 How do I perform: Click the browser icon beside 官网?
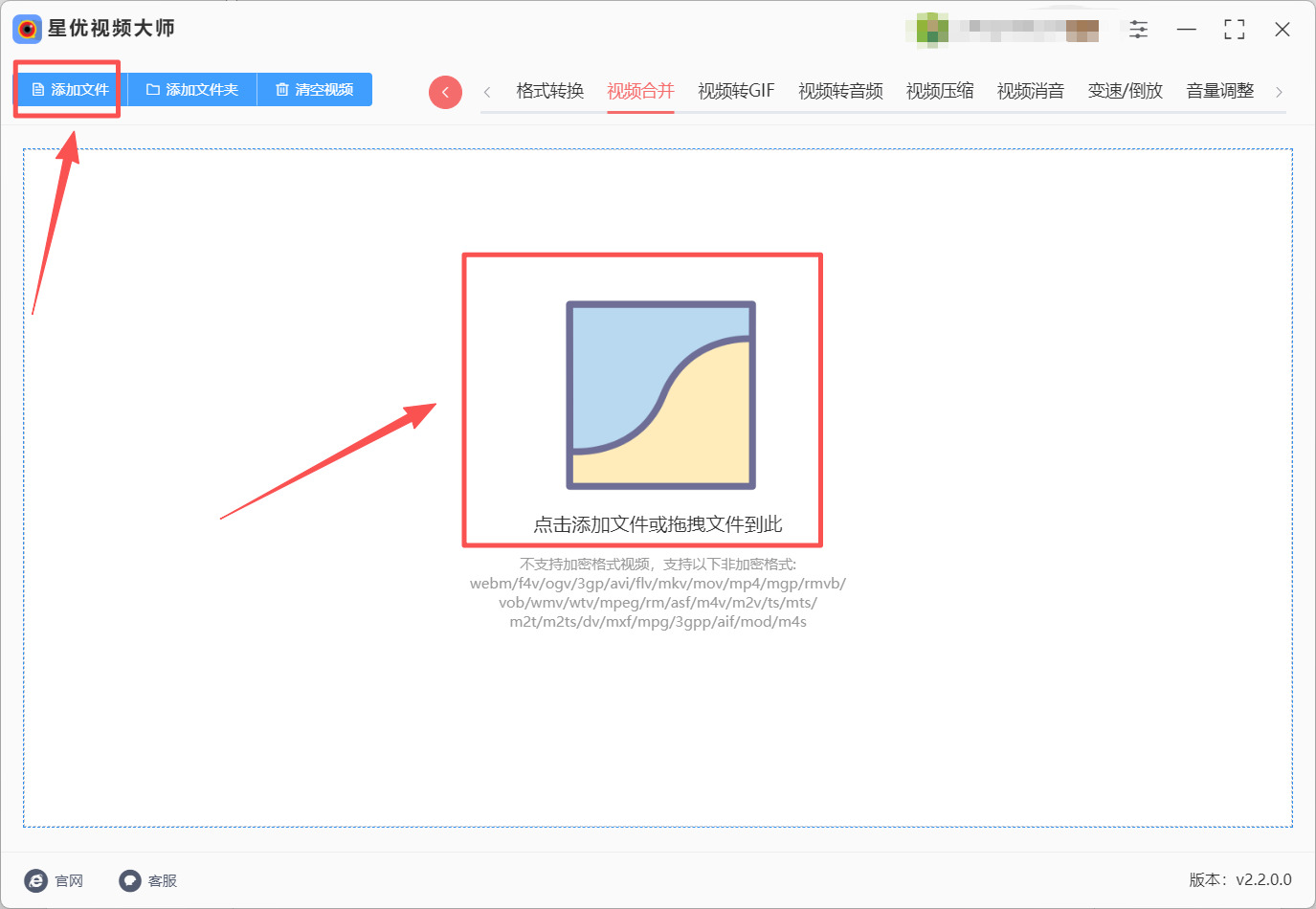click(x=35, y=880)
